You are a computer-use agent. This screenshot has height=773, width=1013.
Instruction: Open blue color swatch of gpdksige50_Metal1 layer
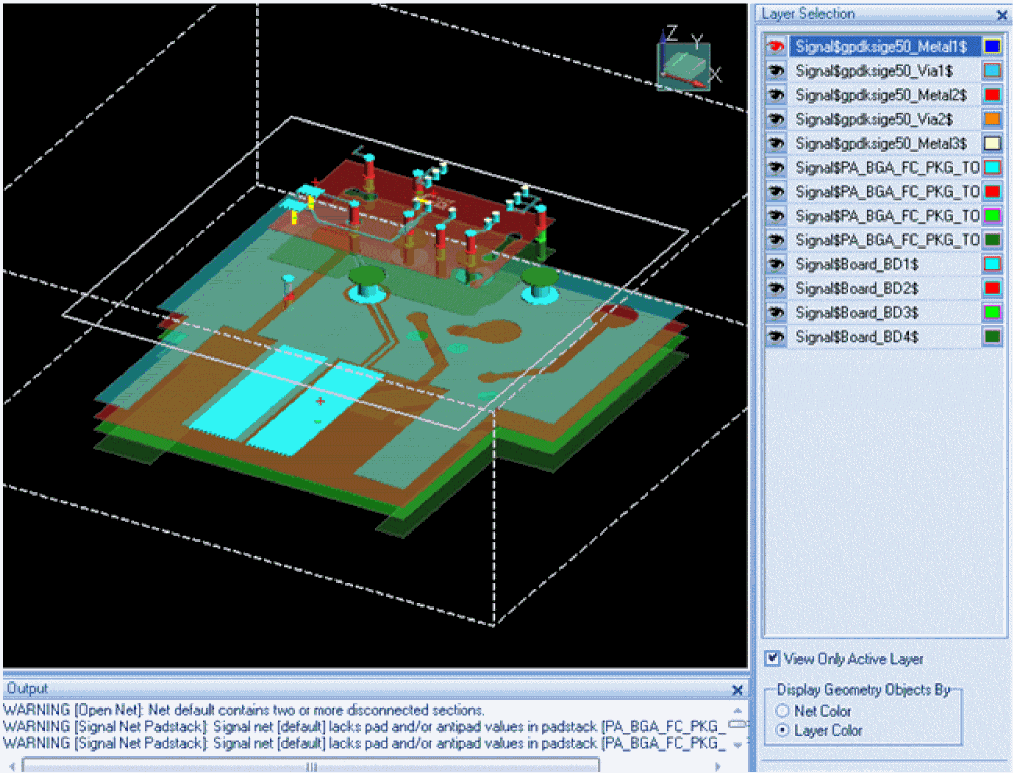tap(992, 46)
